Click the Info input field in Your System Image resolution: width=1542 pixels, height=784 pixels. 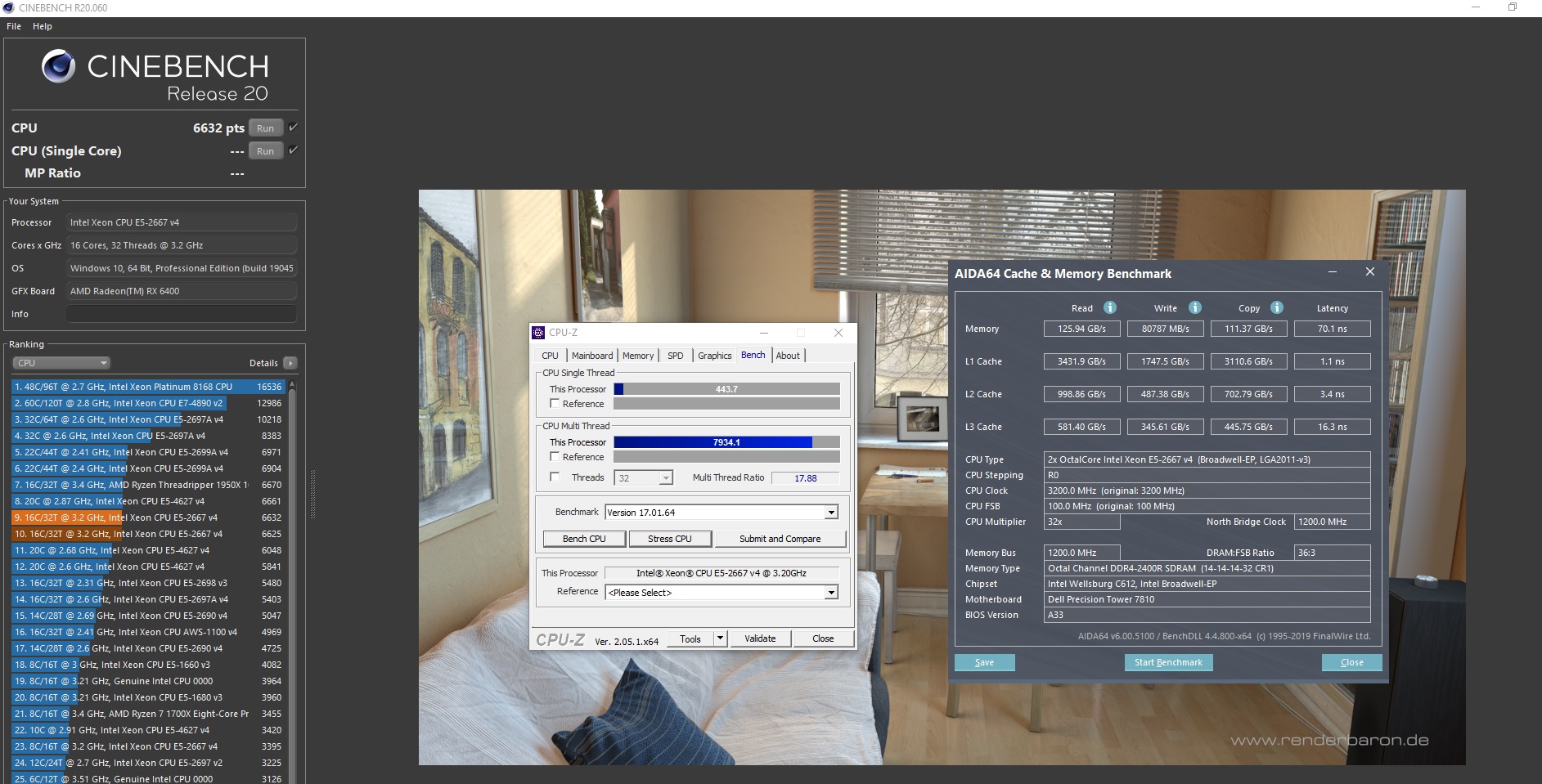[x=182, y=314]
